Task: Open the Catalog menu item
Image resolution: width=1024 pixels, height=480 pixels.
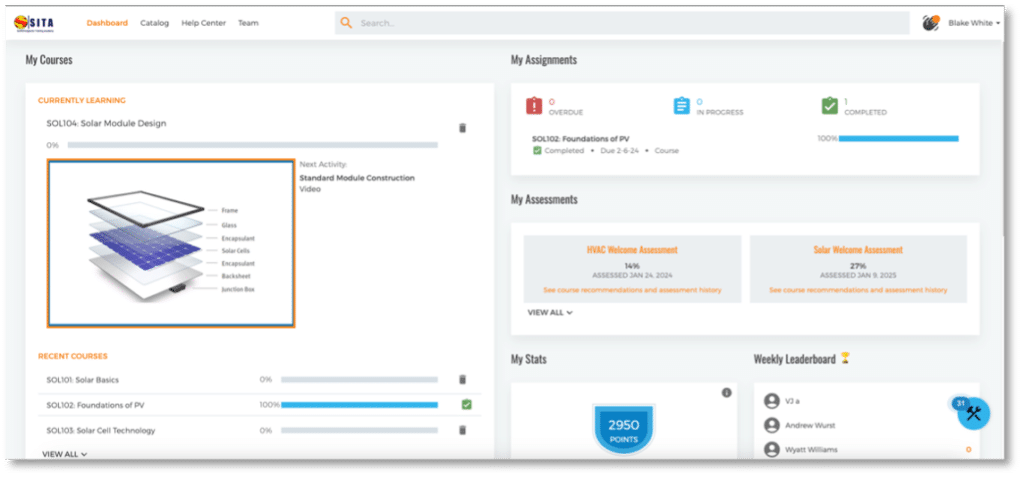Action: point(154,23)
